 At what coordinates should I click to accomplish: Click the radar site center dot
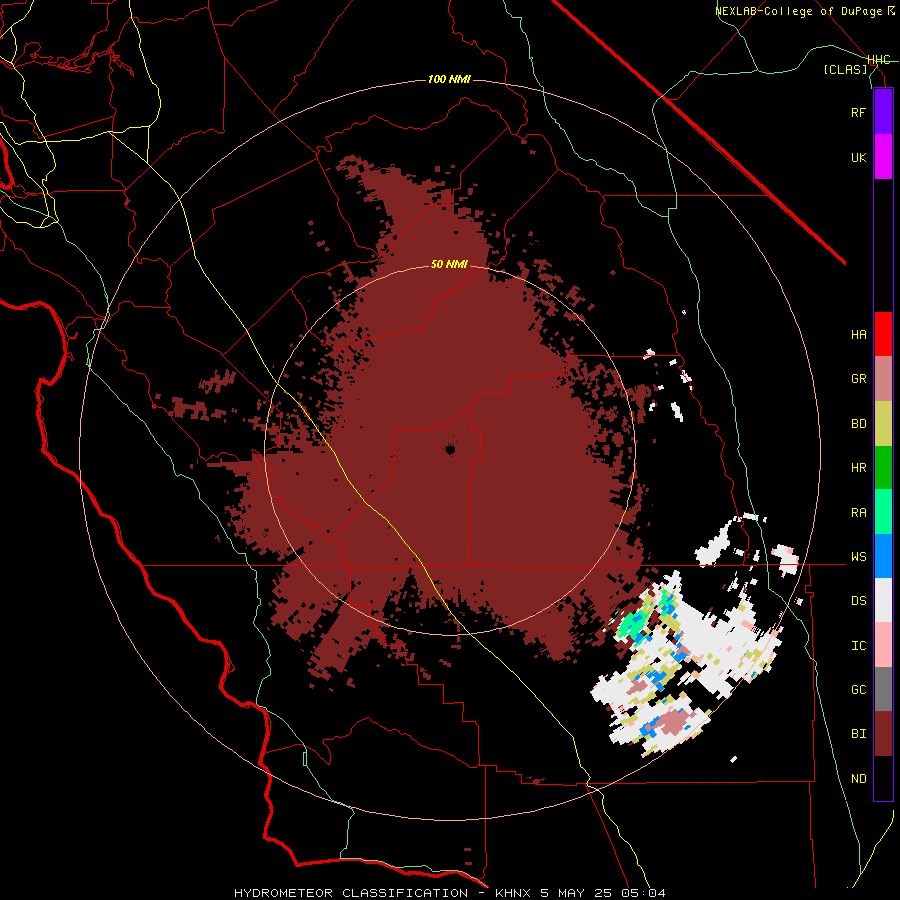(x=451, y=450)
